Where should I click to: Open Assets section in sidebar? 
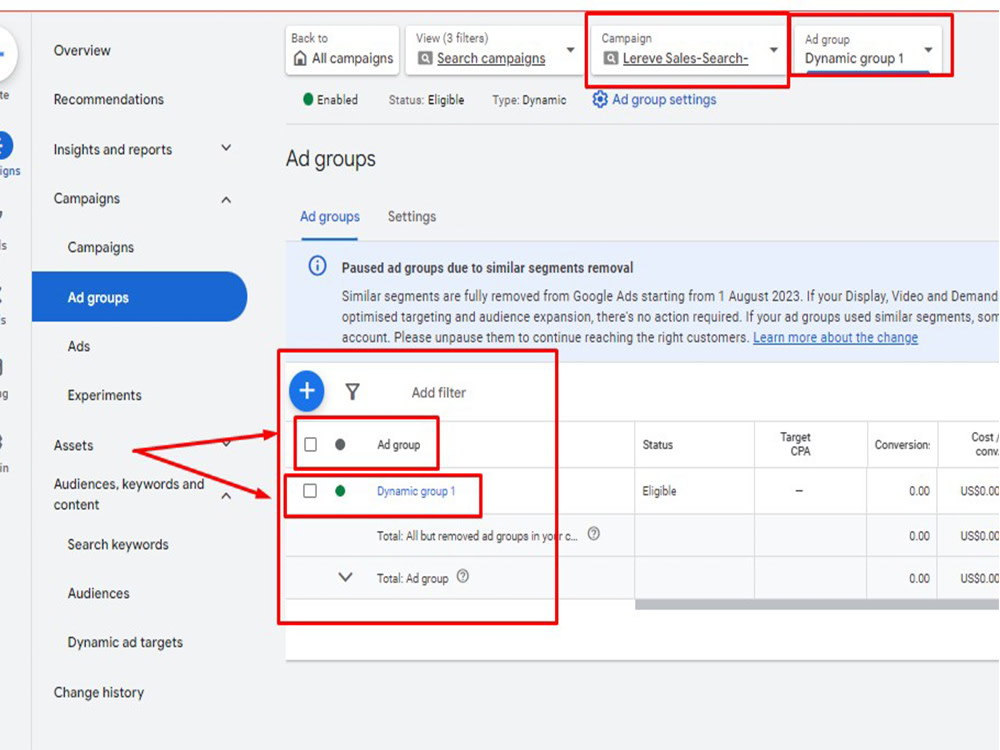click(x=73, y=445)
